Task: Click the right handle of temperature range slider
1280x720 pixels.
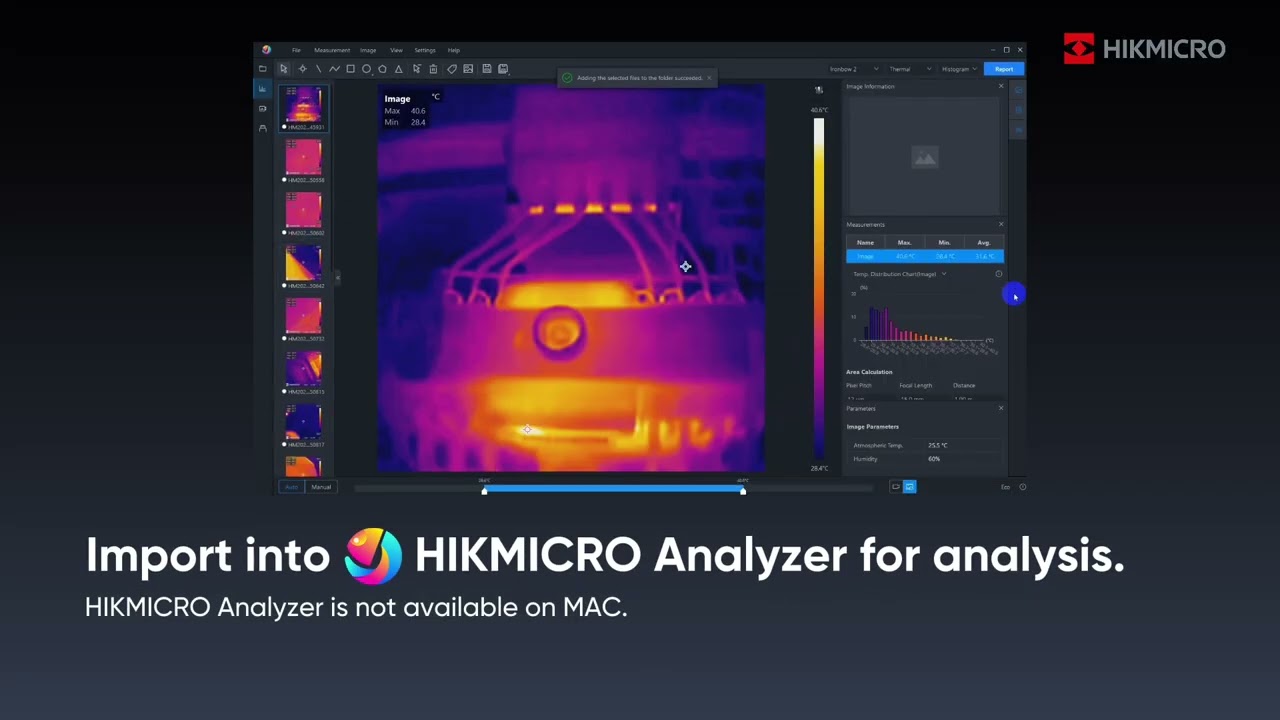Action: coord(742,490)
